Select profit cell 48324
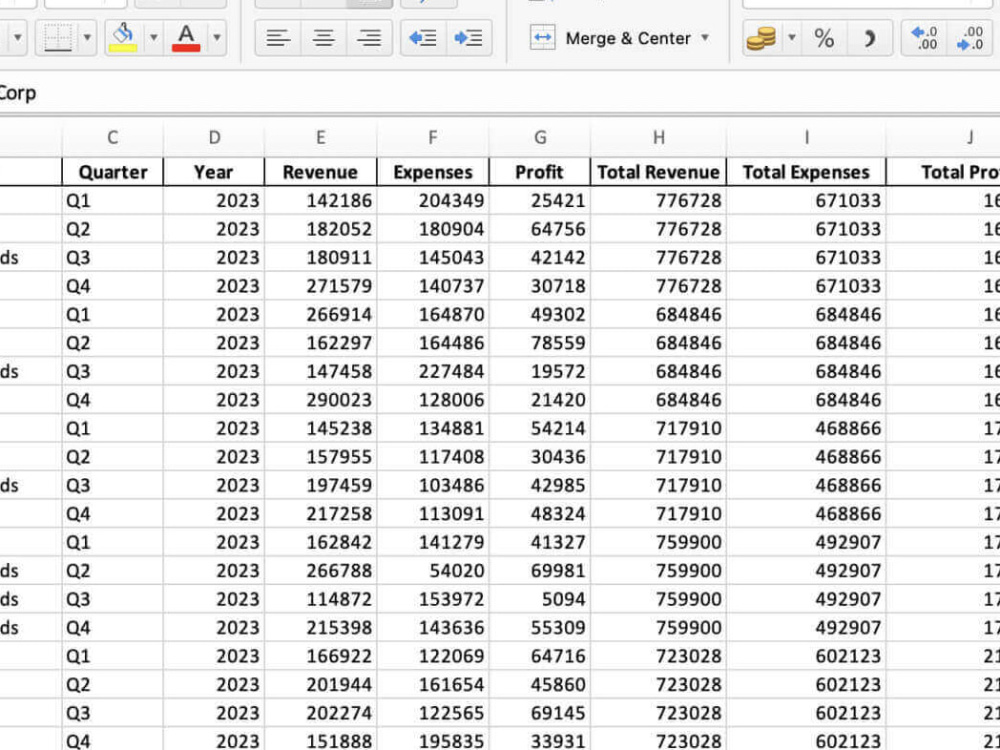1000x750 pixels. 540,513
